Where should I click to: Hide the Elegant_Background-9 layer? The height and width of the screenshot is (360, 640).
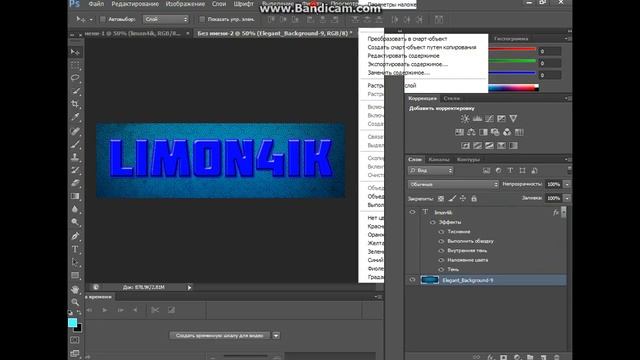pos(412,280)
